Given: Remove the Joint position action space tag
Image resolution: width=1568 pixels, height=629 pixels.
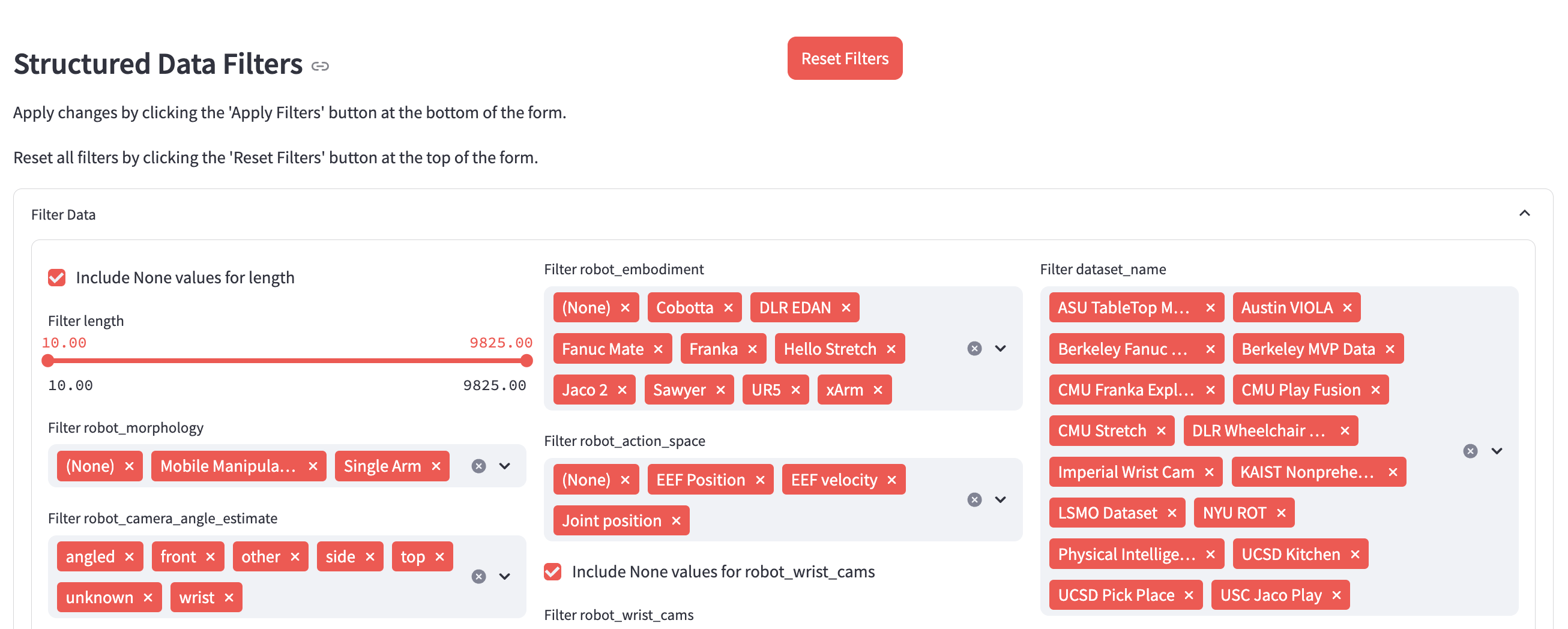Looking at the screenshot, I should [x=676, y=521].
